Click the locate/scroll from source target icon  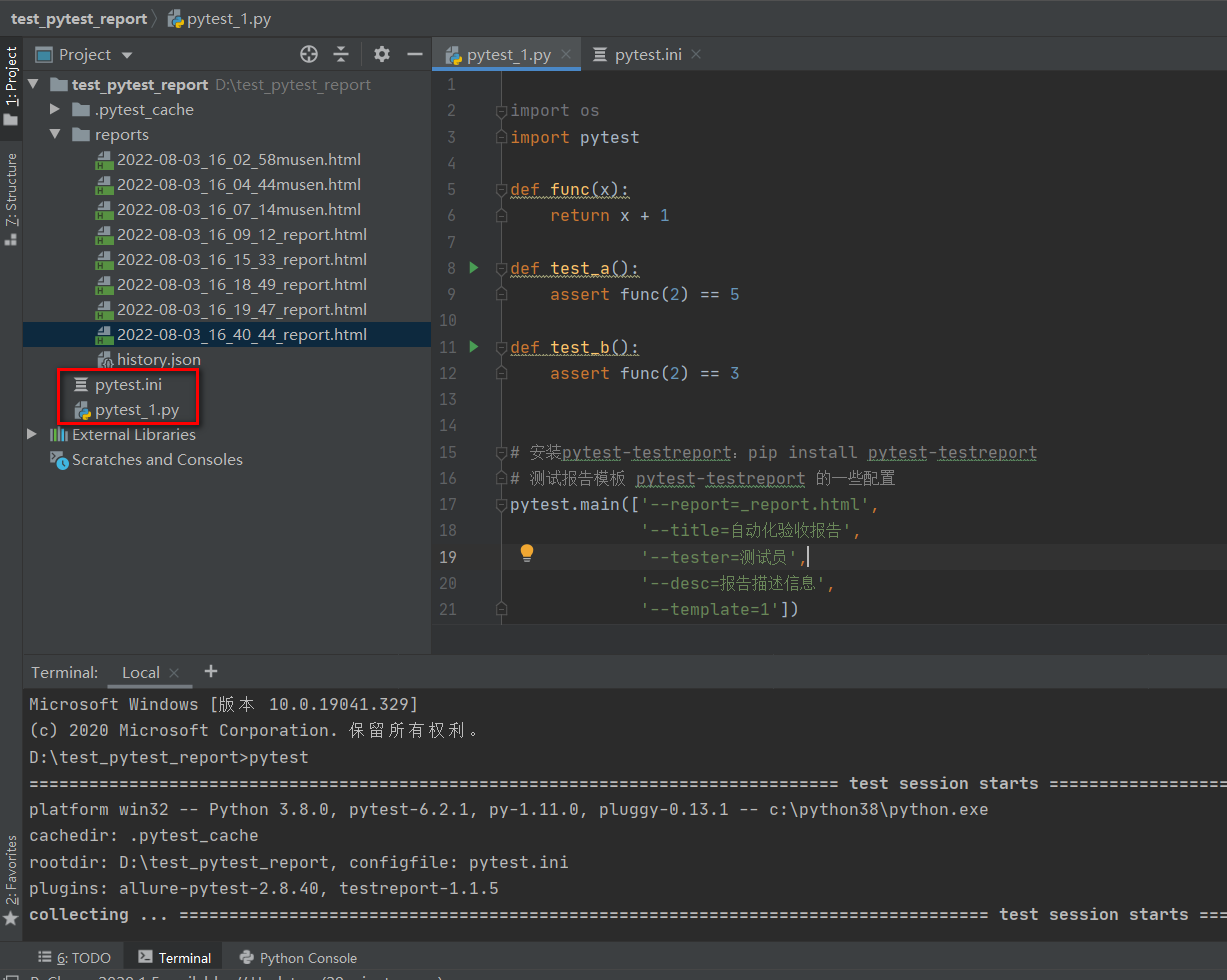click(309, 54)
